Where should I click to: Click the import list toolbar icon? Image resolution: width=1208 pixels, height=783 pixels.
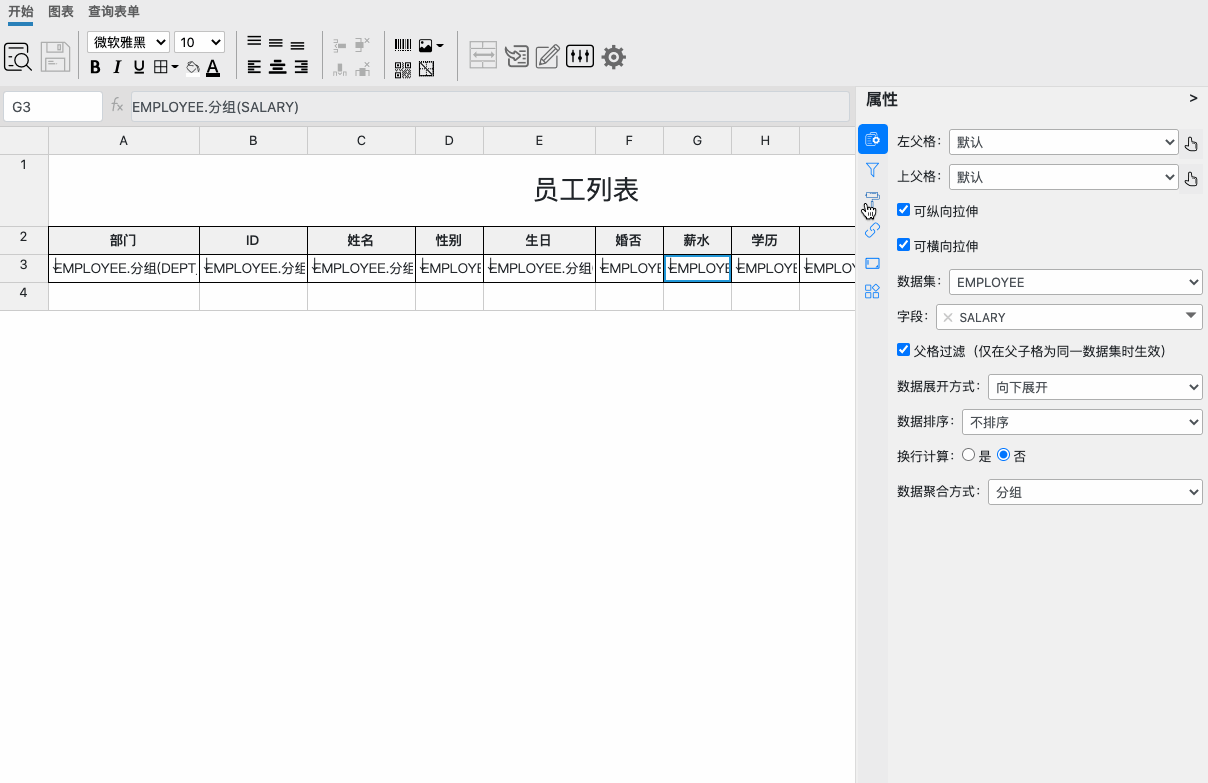click(516, 56)
